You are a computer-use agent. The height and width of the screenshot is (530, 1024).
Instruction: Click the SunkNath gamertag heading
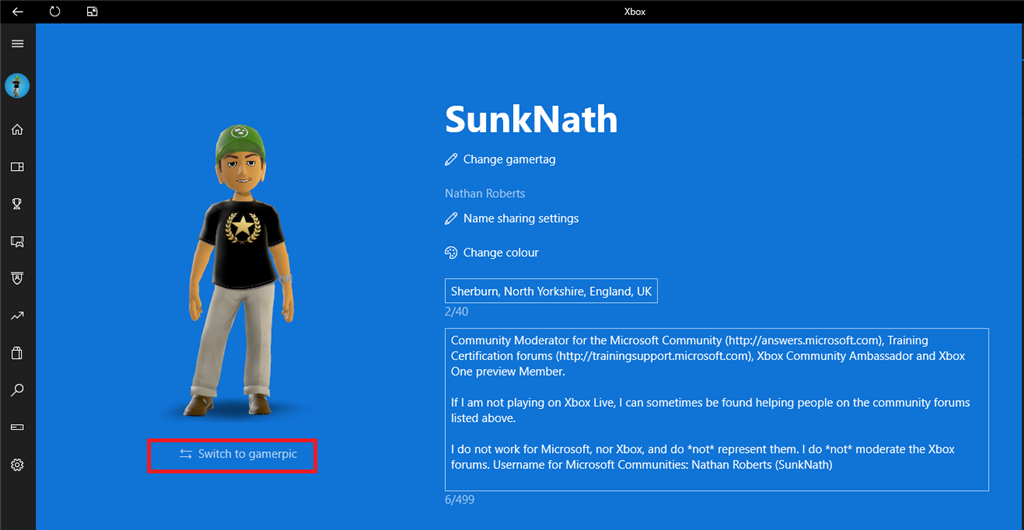[x=531, y=120]
